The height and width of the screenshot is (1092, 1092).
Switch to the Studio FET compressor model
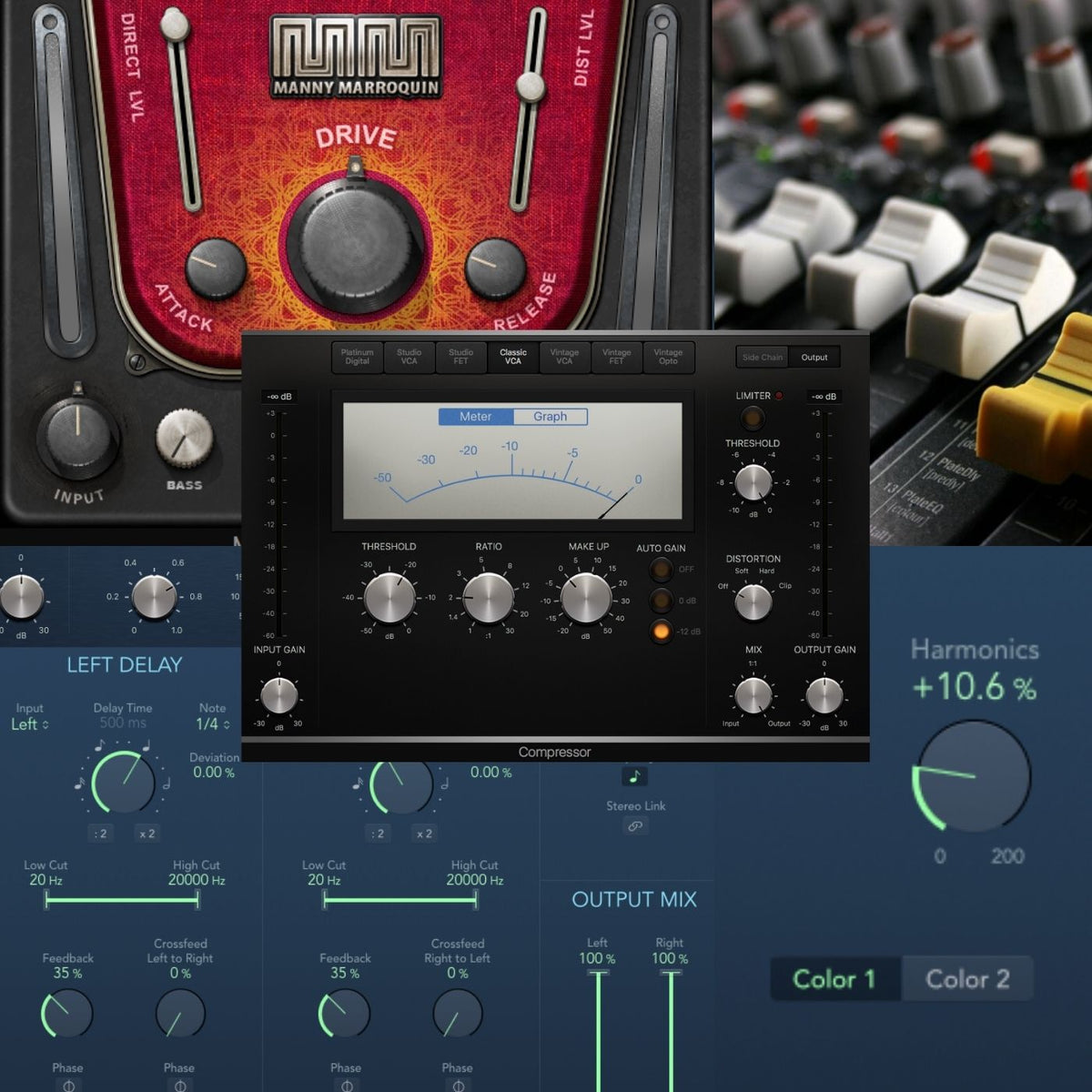[x=460, y=357]
